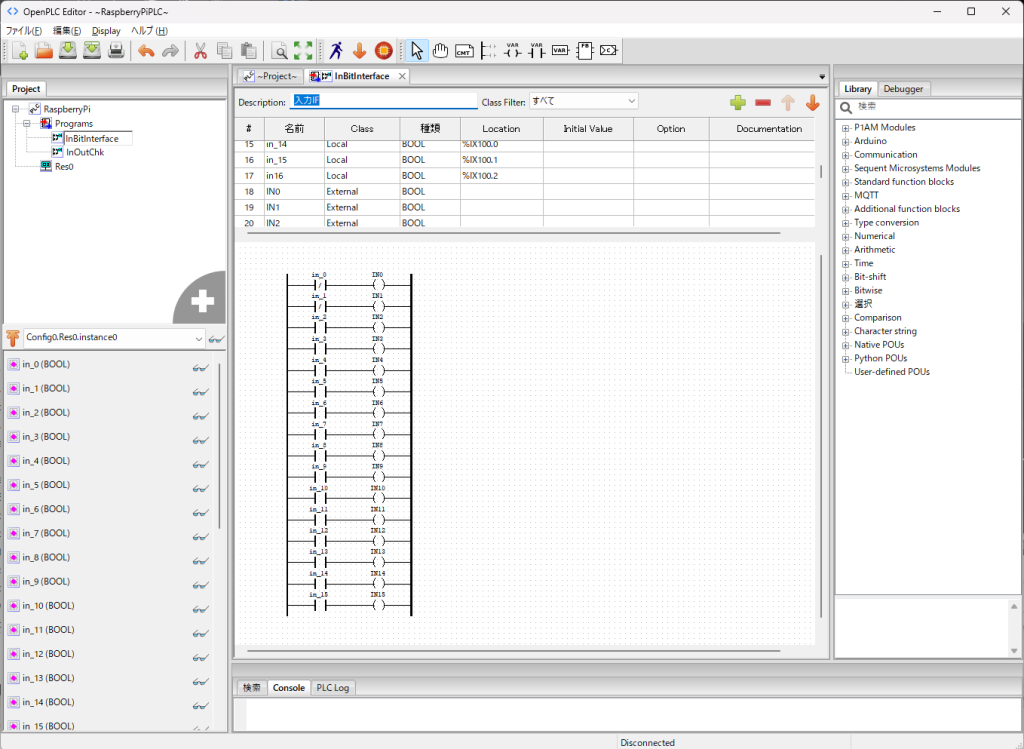Cut selection with the scissors icon

point(200,51)
